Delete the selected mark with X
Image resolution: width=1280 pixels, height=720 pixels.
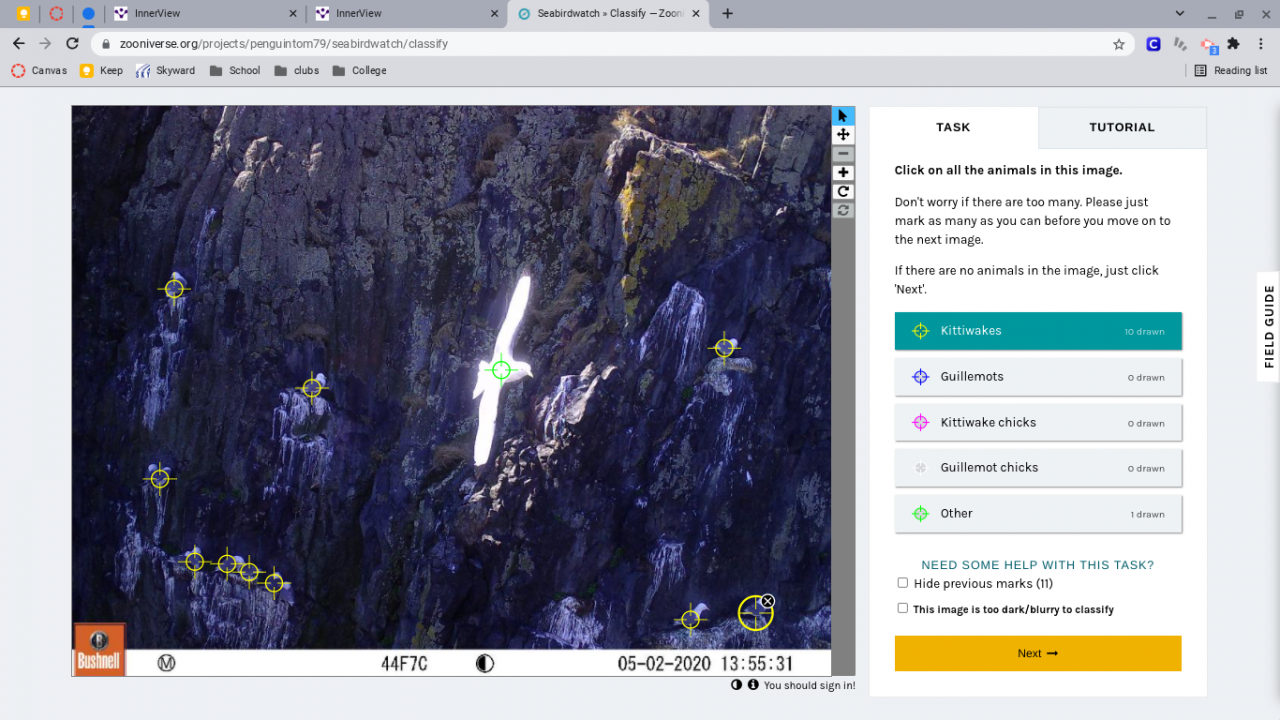(767, 601)
